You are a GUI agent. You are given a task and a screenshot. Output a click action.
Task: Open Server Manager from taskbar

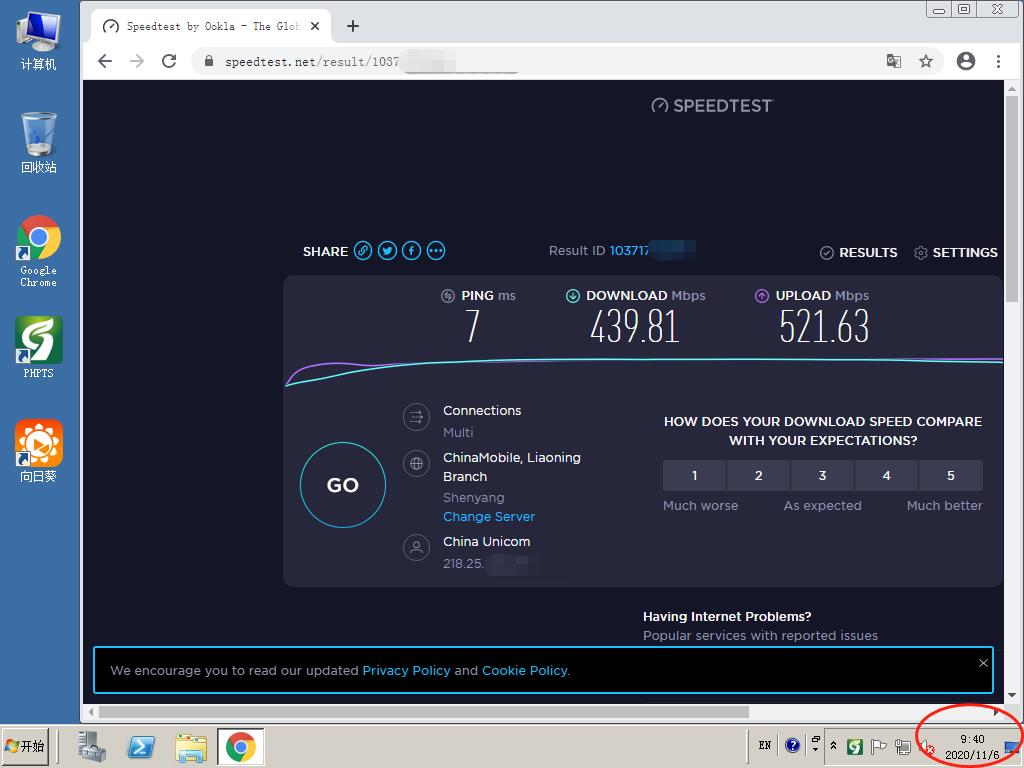tap(91, 746)
